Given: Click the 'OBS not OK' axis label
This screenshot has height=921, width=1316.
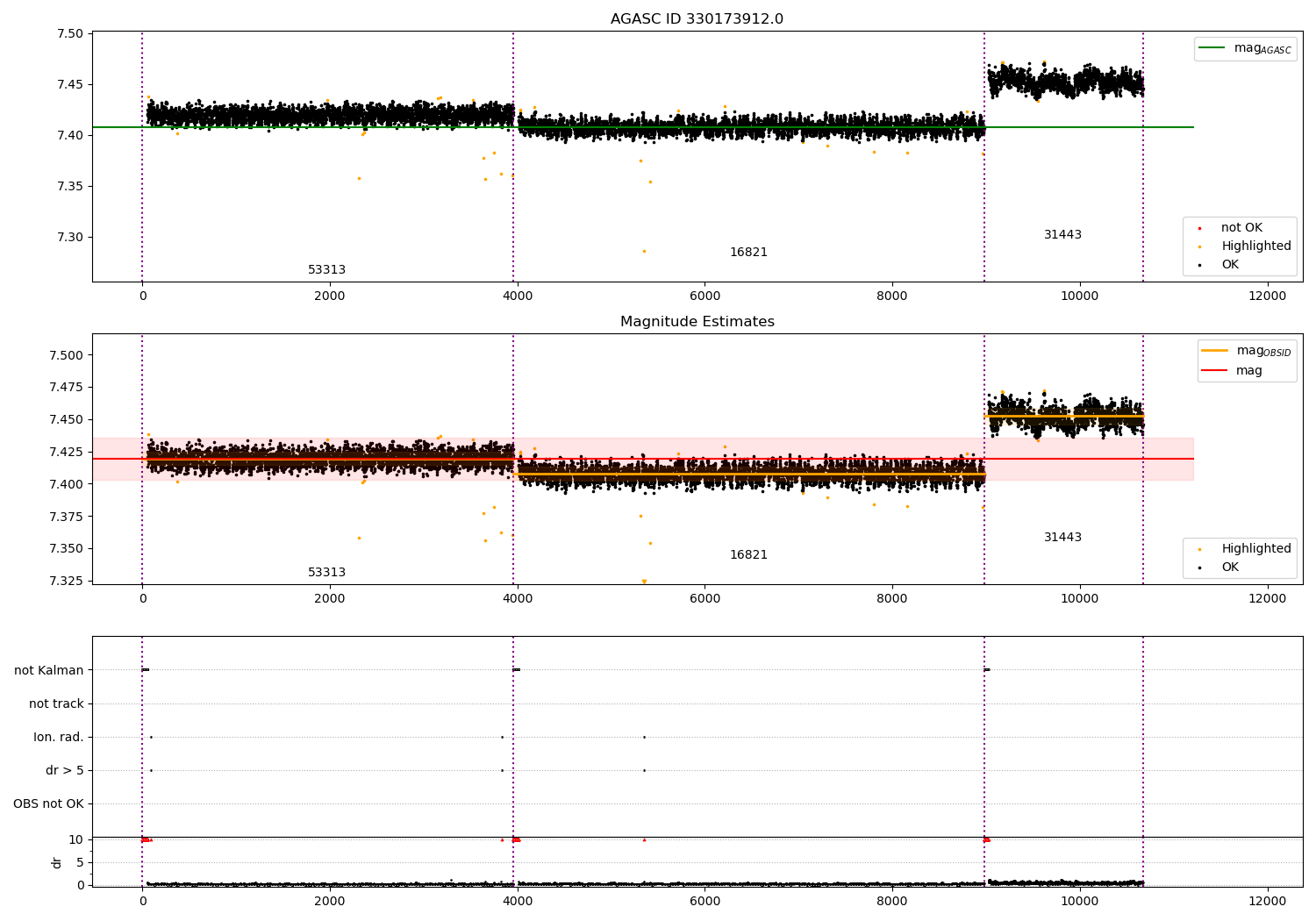Looking at the screenshot, I should coord(49,804).
